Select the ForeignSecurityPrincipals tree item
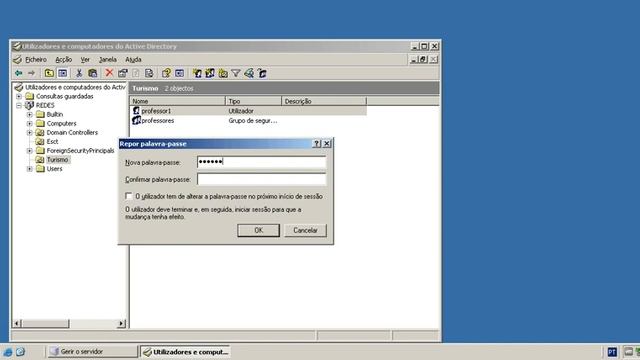 coord(80,151)
